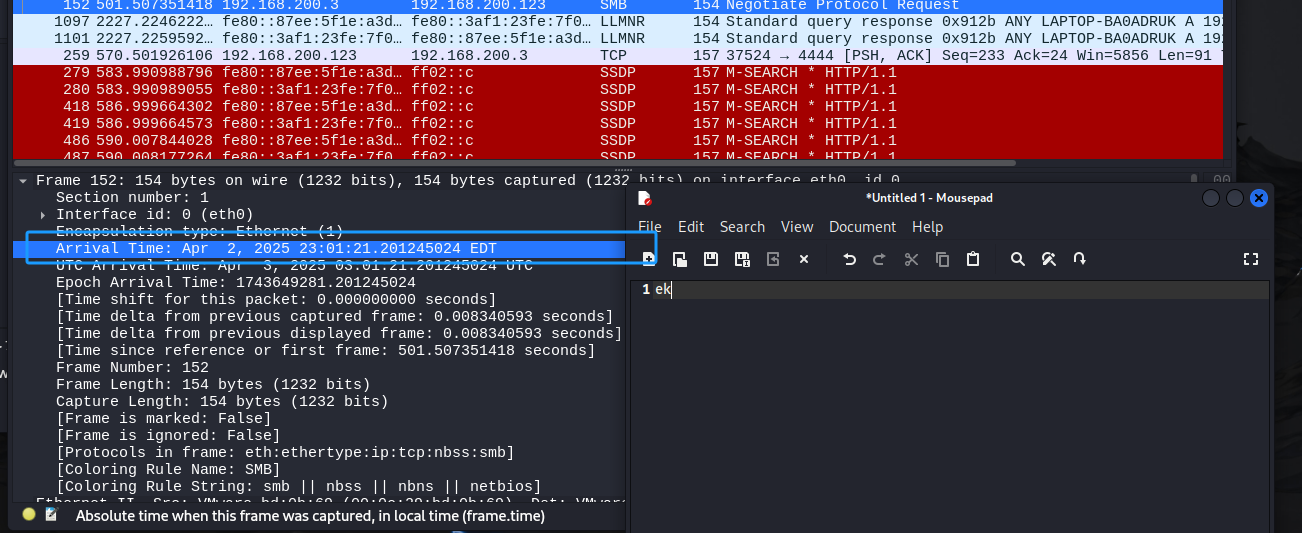Click the Save As icon in Mousepad
Image resolution: width=1302 pixels, height=533 pixels.
tap(742, 259)
